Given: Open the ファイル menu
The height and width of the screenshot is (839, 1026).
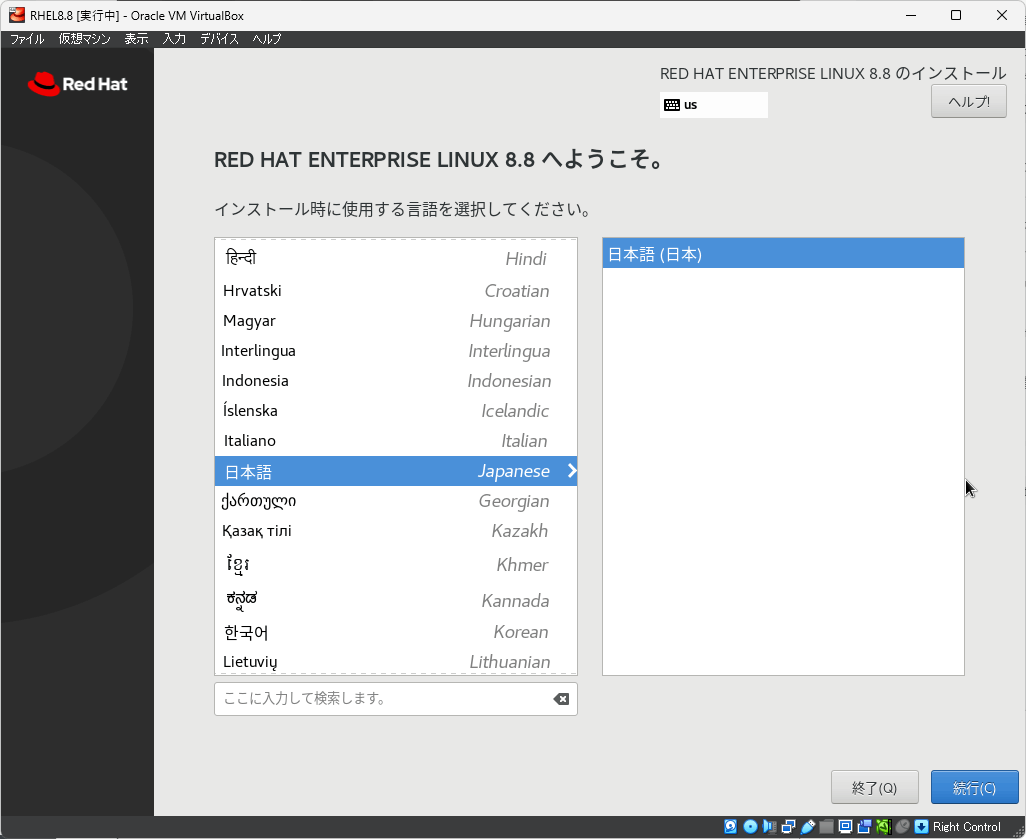Looking at the screenshot, I should click(x=27, y=39).
